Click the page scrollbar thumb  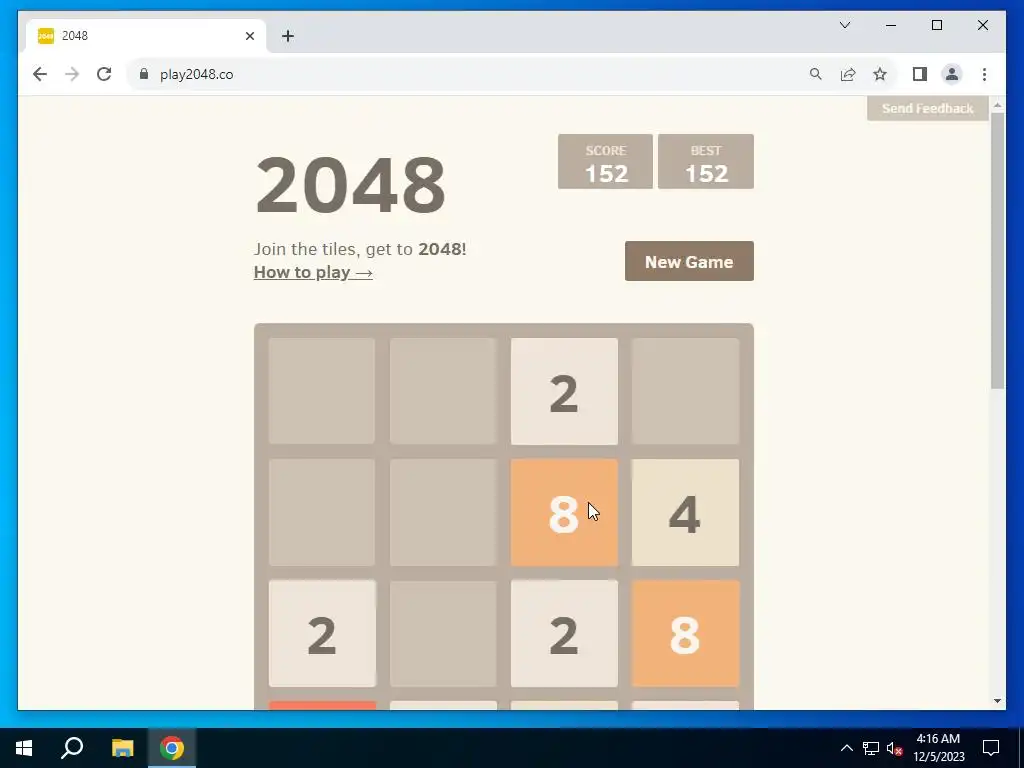997,251
